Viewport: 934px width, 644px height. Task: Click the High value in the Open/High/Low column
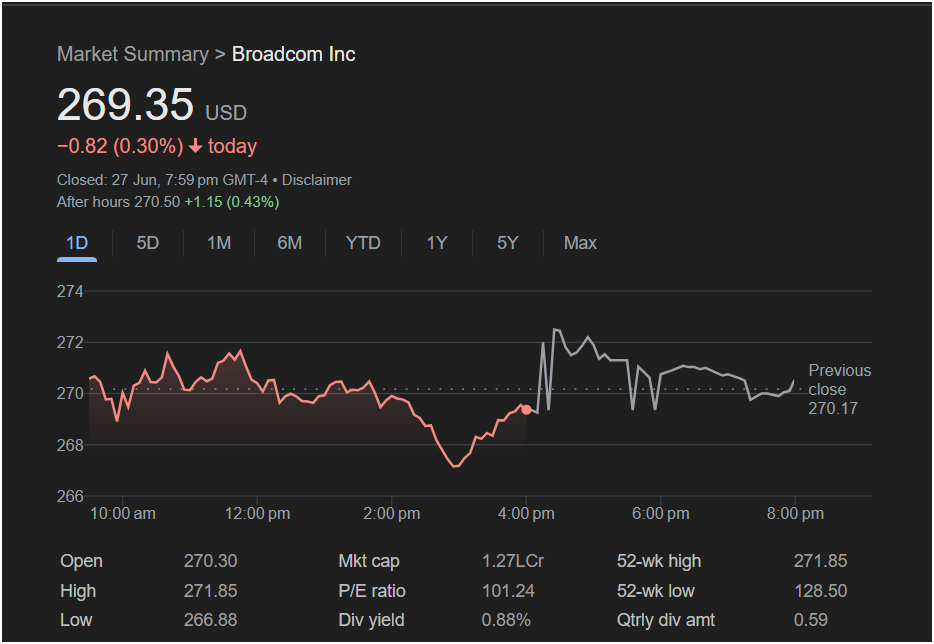tap(210, 591)
